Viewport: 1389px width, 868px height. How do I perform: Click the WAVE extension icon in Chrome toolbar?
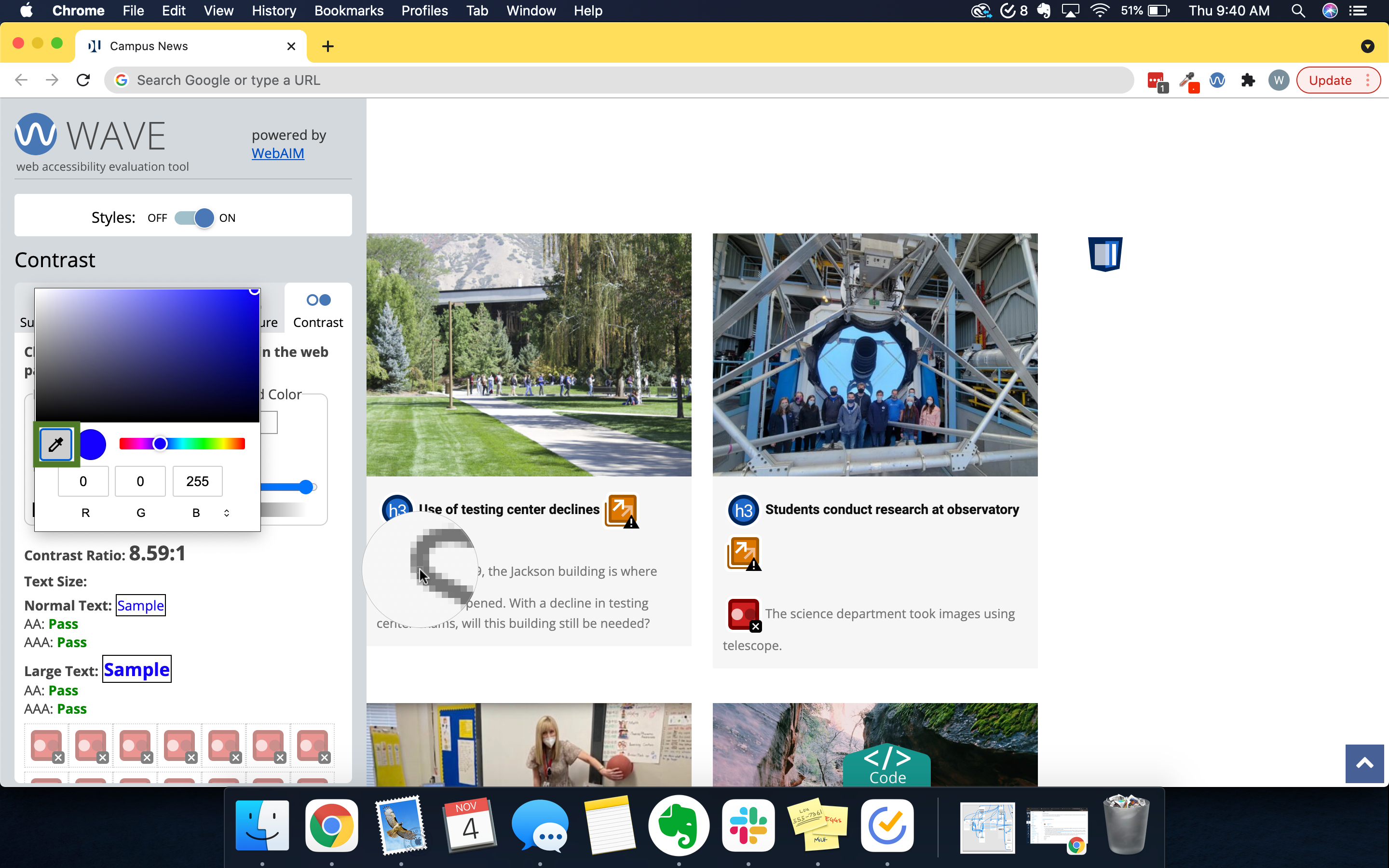tap(1217, 81)
